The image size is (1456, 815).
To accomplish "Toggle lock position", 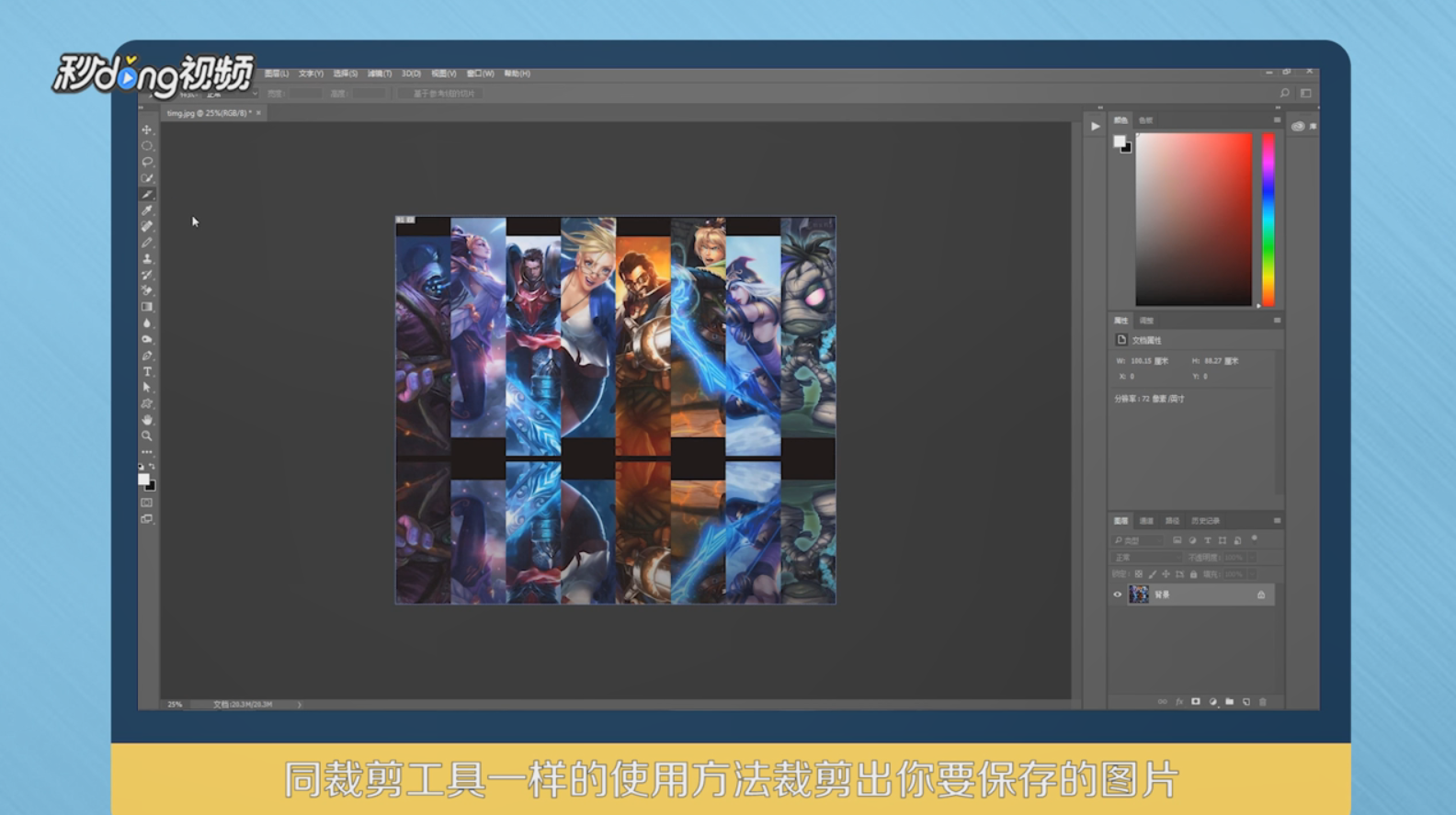I will pyautogui.click(x=1166, y=574).
